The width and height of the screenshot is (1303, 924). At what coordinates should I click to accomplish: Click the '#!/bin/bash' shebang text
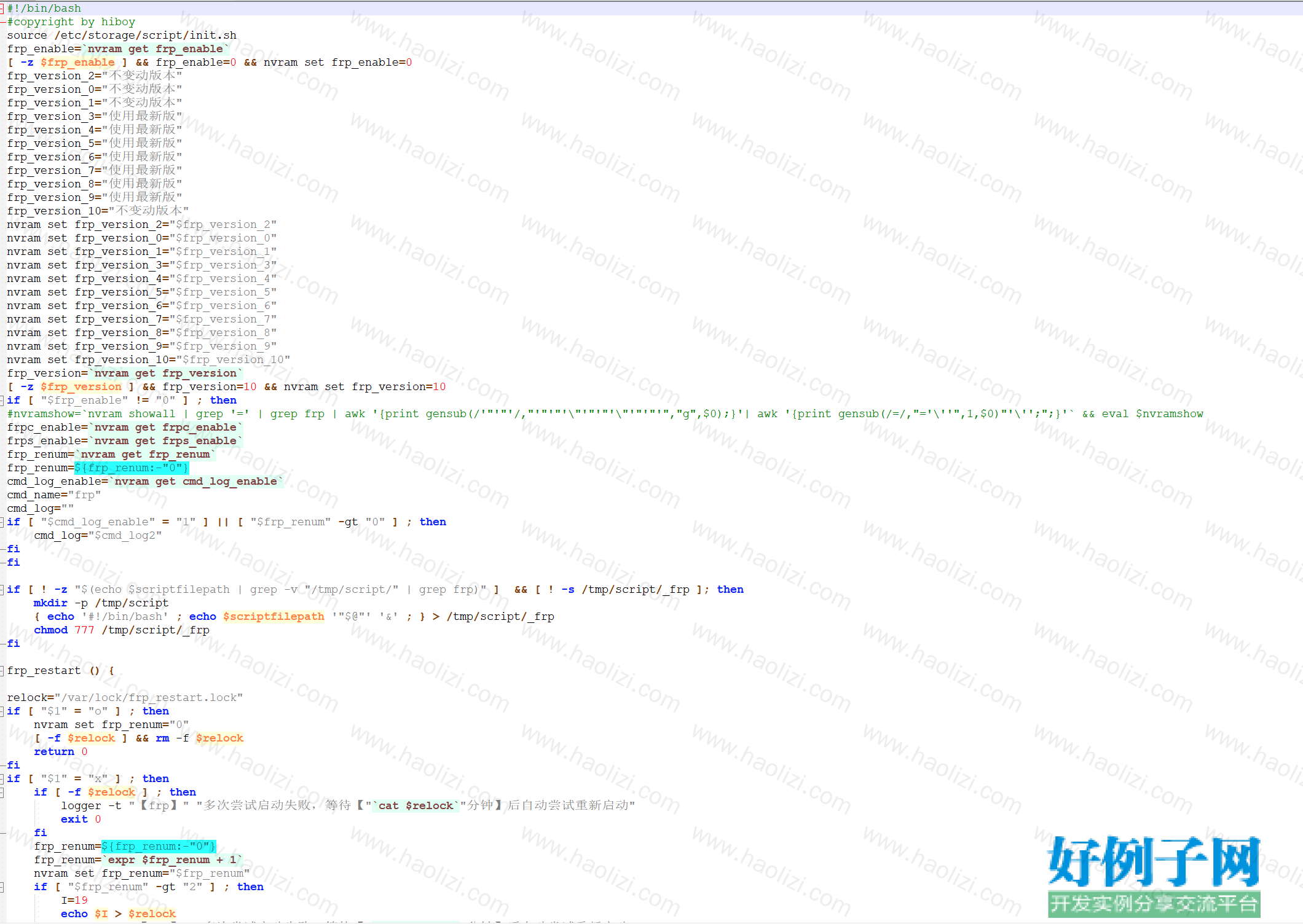click(44, 8)
